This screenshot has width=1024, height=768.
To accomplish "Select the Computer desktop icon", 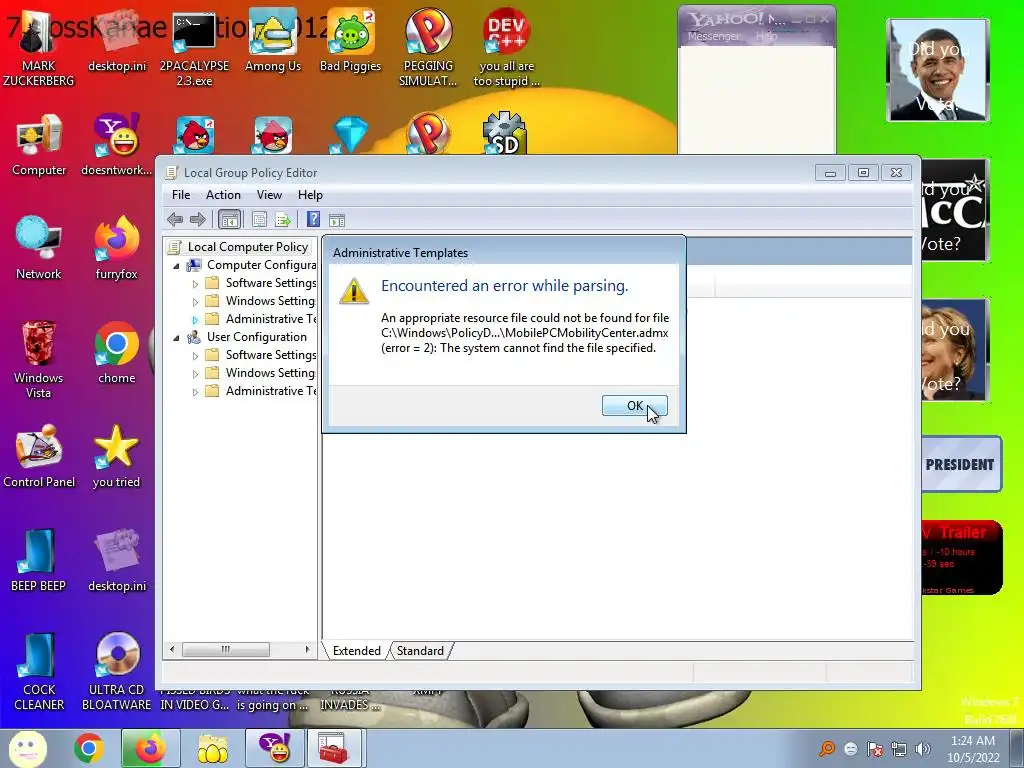I will [x=39, y=145].
